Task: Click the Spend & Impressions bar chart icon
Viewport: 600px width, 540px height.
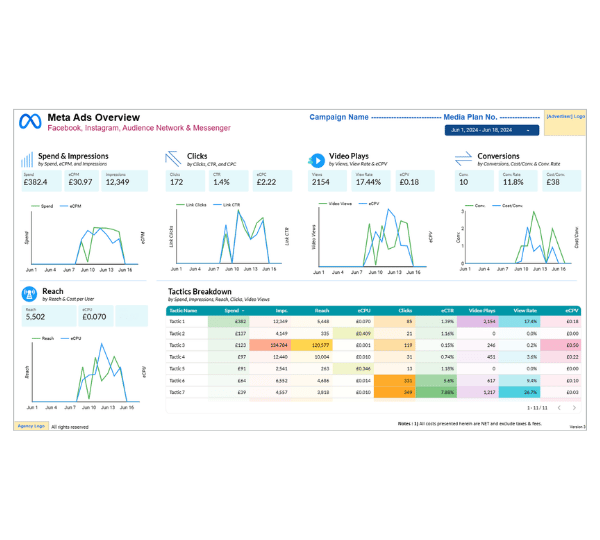Action: click(x=27, y=160)
